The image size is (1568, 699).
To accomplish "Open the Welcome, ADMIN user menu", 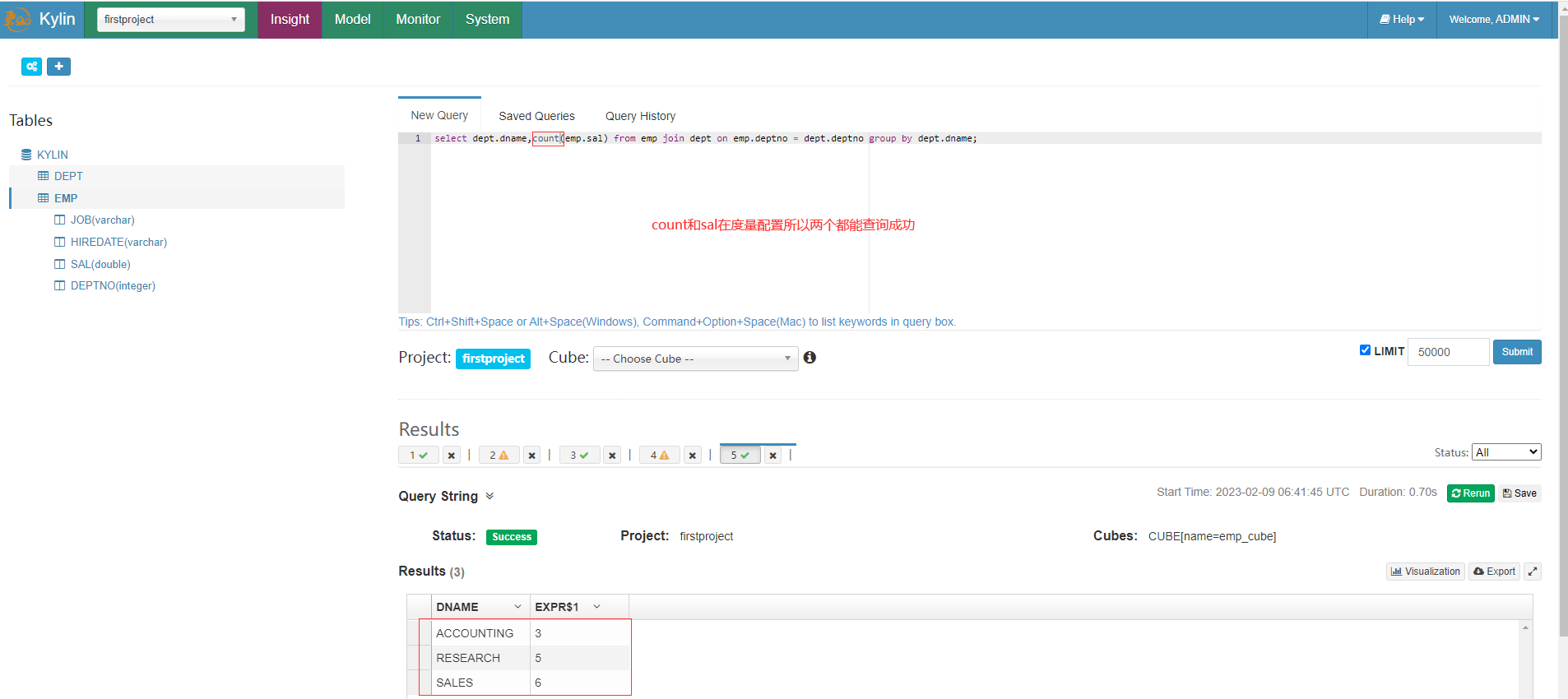I will point(1494,19).
